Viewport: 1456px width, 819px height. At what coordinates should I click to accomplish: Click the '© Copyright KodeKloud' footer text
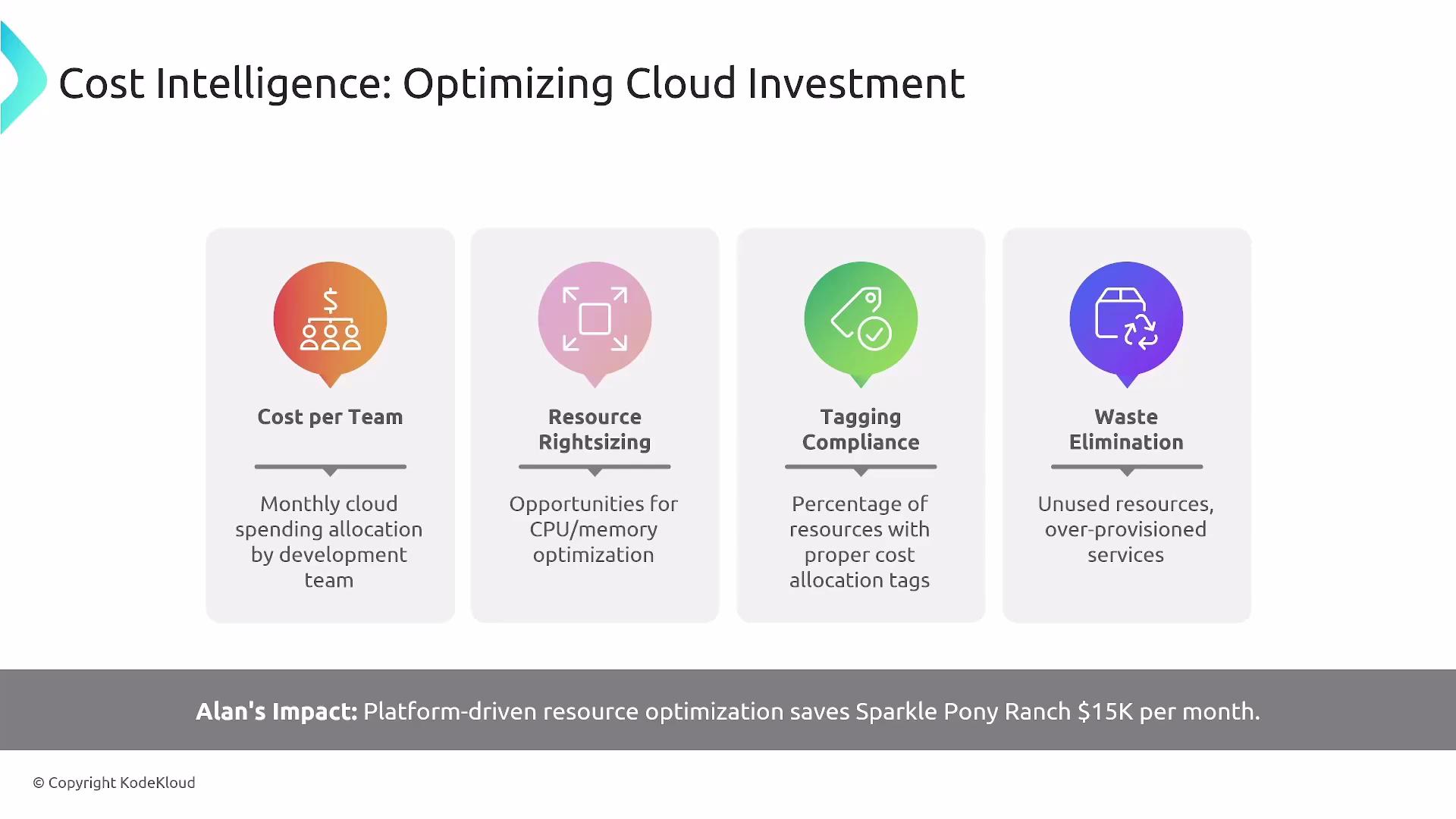(114, 783)
